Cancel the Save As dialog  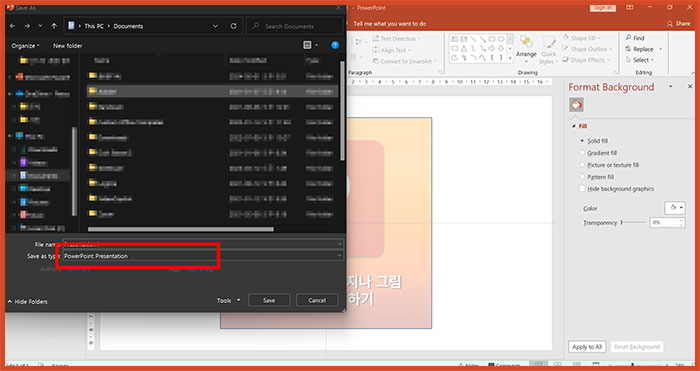click(317, 300)
